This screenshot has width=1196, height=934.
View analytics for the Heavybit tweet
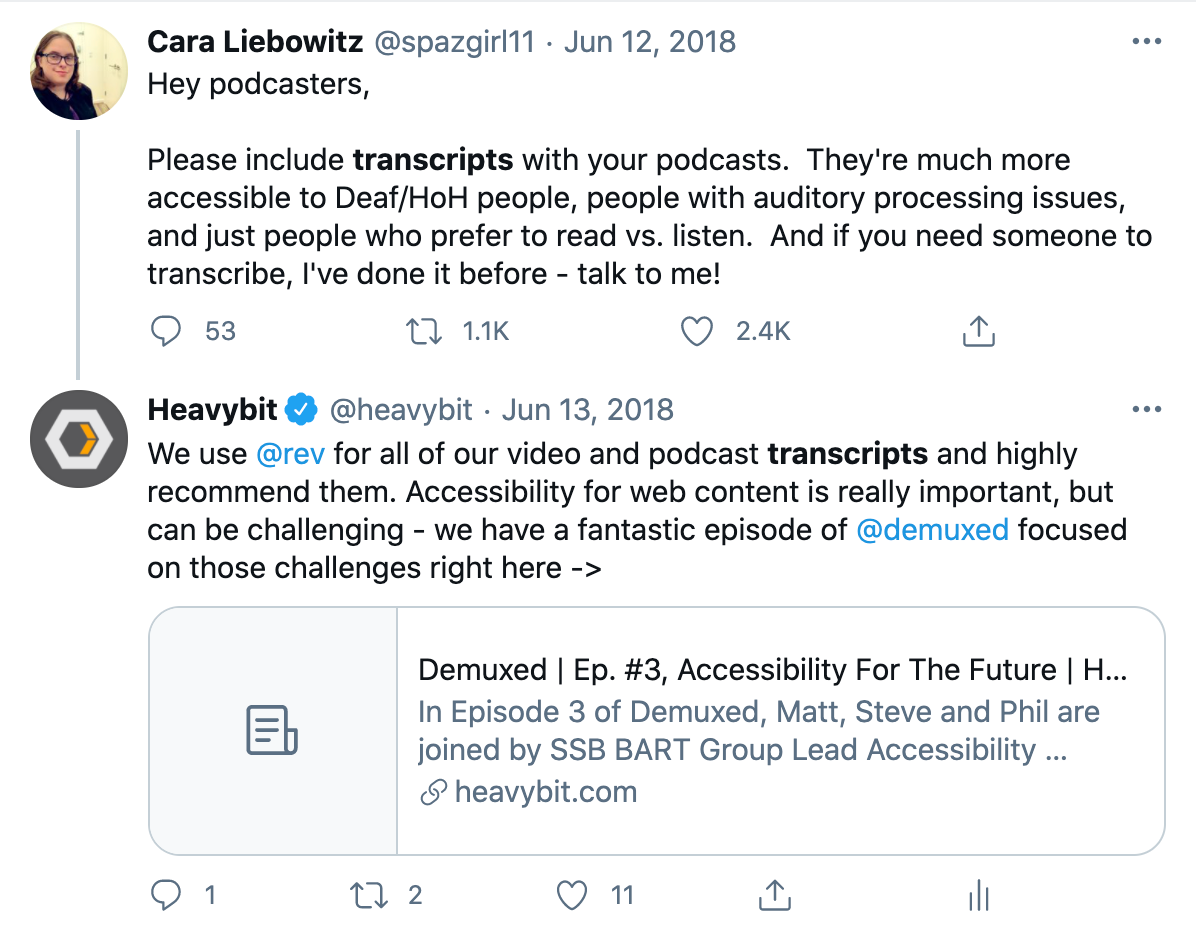[979, 895]
